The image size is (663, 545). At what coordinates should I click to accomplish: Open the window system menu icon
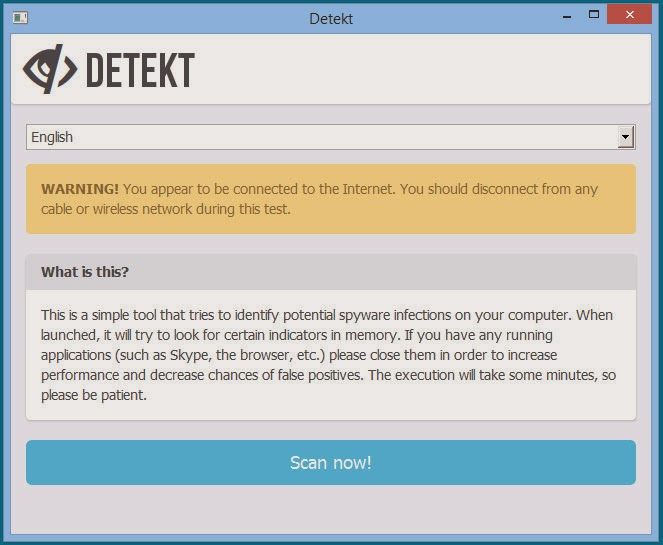pyautogui.click(x=20, y=18)
